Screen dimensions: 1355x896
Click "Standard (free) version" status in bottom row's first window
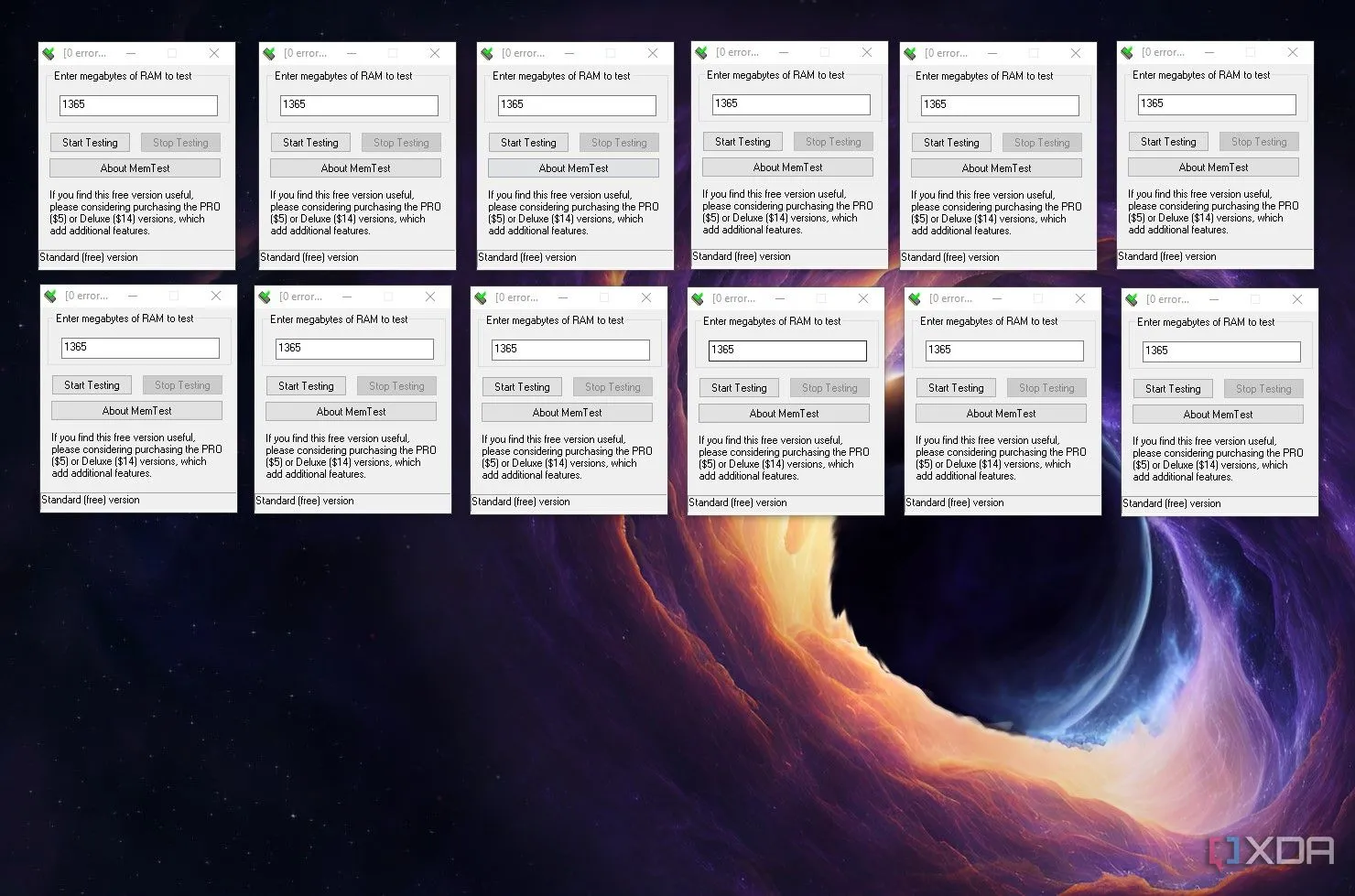pyautogui.click(x=91, y=501)
